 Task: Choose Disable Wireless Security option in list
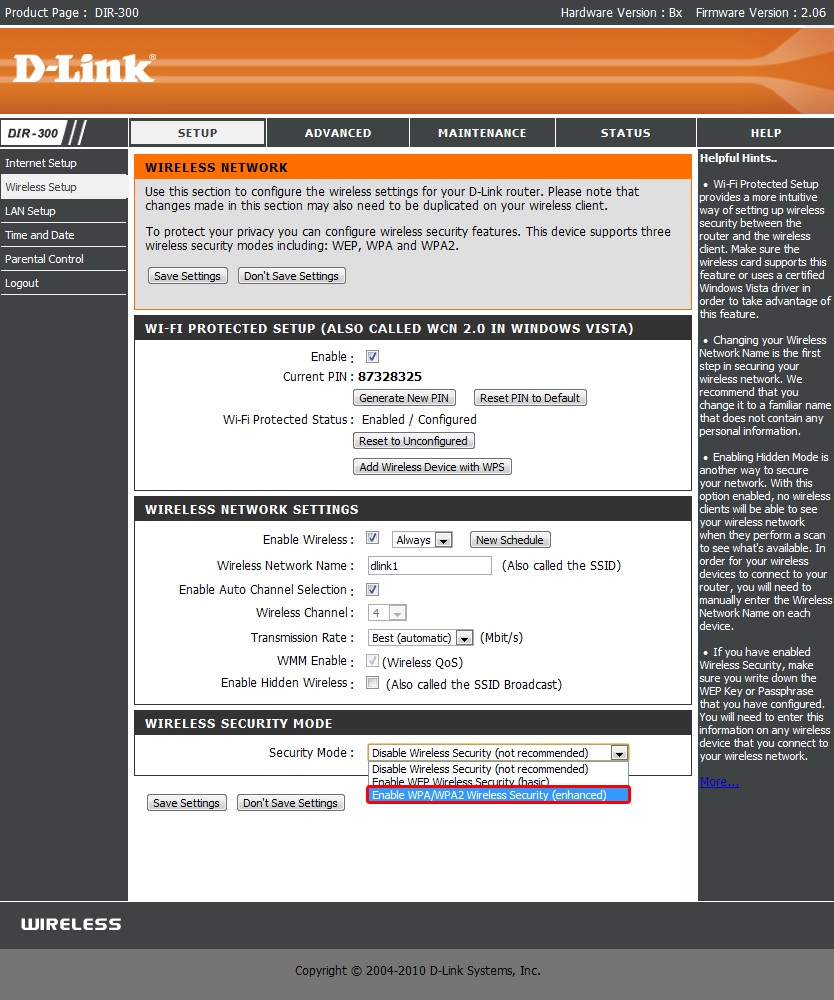pos(498,769)
